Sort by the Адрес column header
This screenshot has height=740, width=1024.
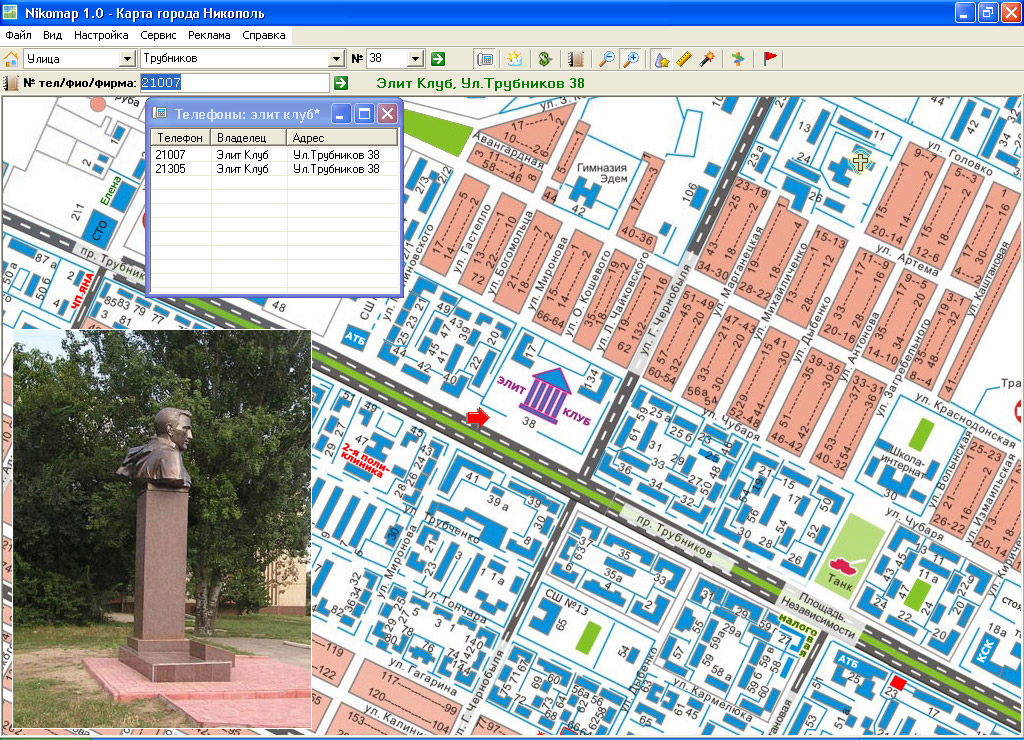pos(342,138)
